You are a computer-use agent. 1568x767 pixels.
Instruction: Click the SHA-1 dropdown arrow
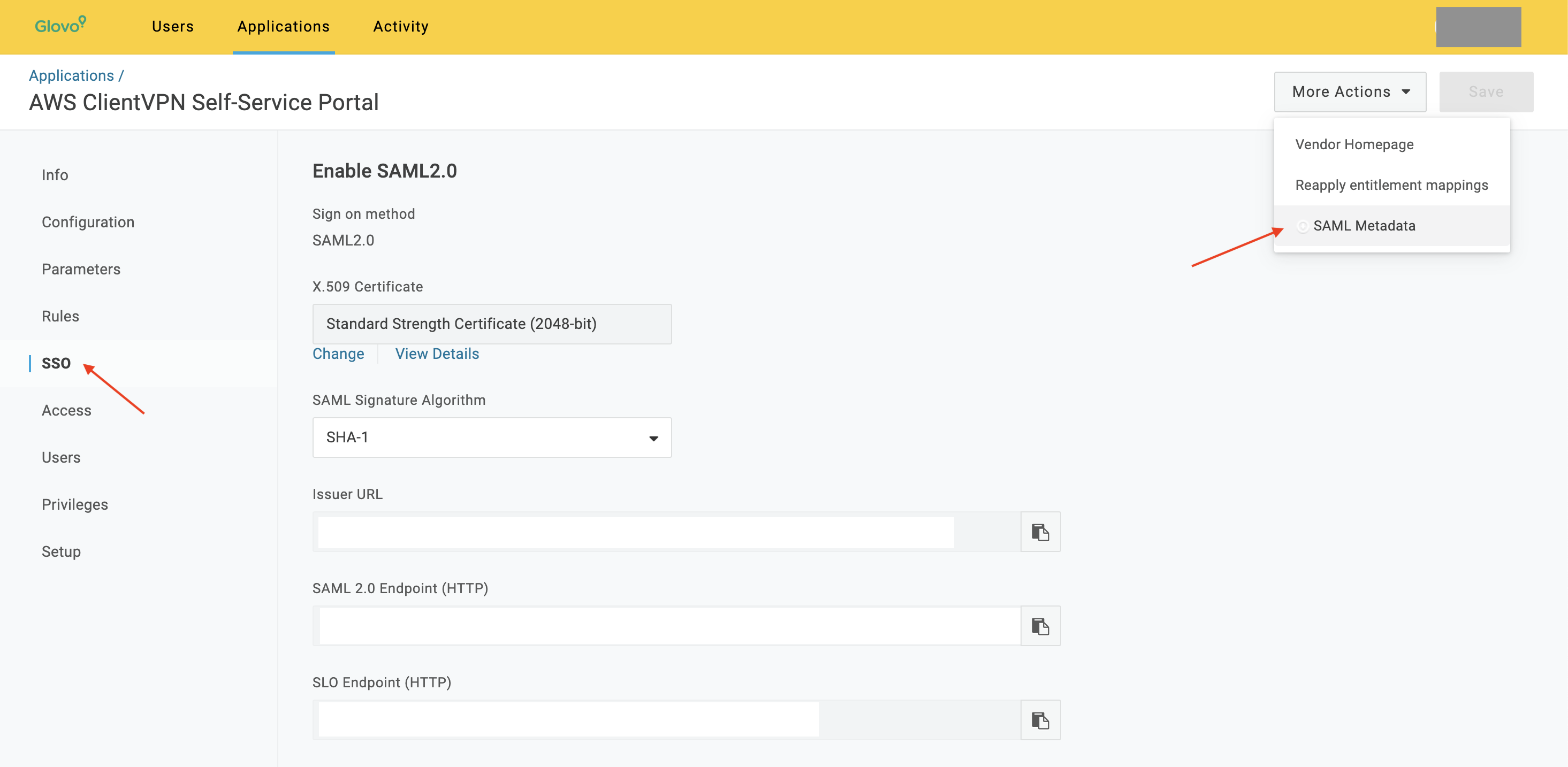pyautogui.click(x=653, y=438)
